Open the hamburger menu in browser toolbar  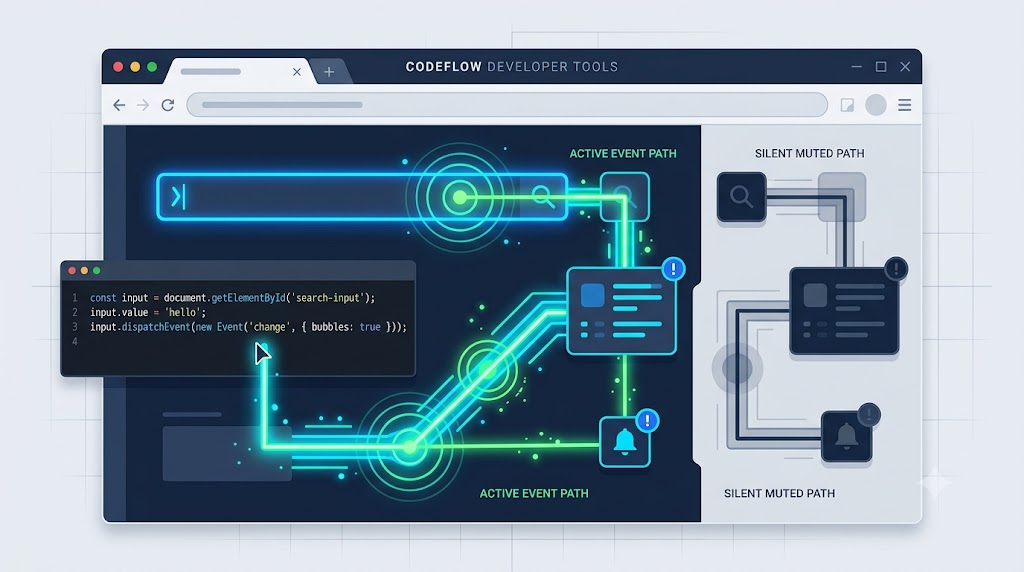904,105
